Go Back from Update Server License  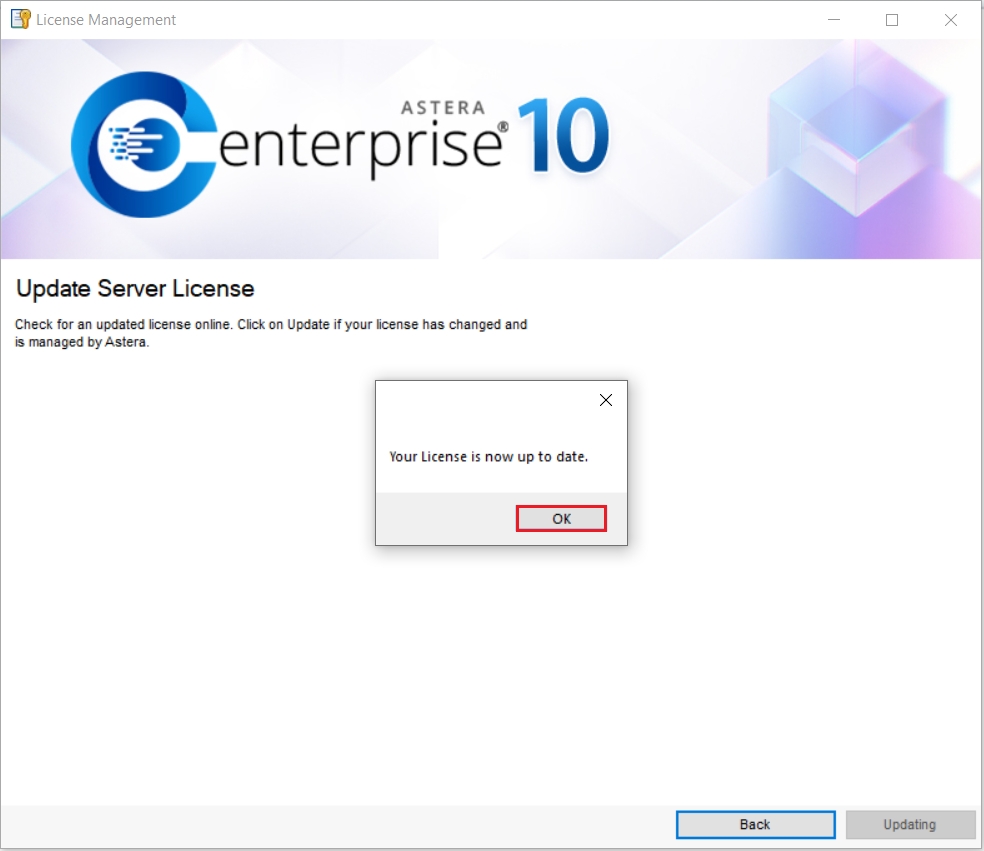755,825
